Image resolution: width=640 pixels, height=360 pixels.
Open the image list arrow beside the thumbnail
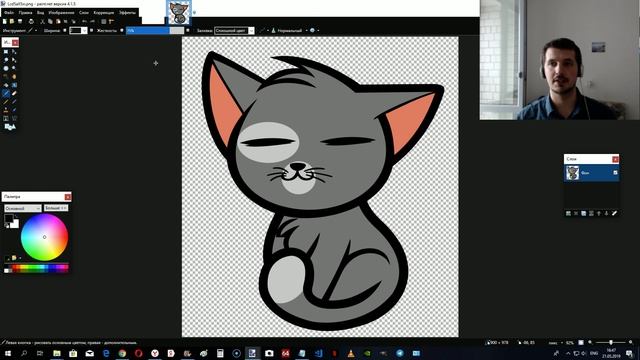(x=194, y=13)
